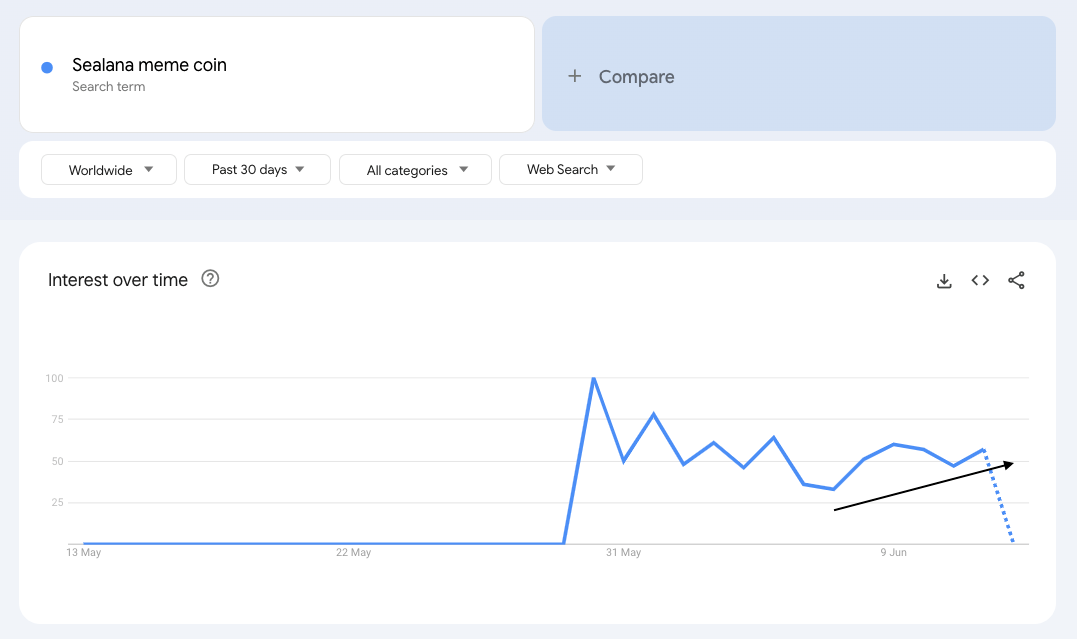Screen dimensions: 1077x639
Task: Expand the Worldwide region dropdown
Action: click(x=109, y=170)
